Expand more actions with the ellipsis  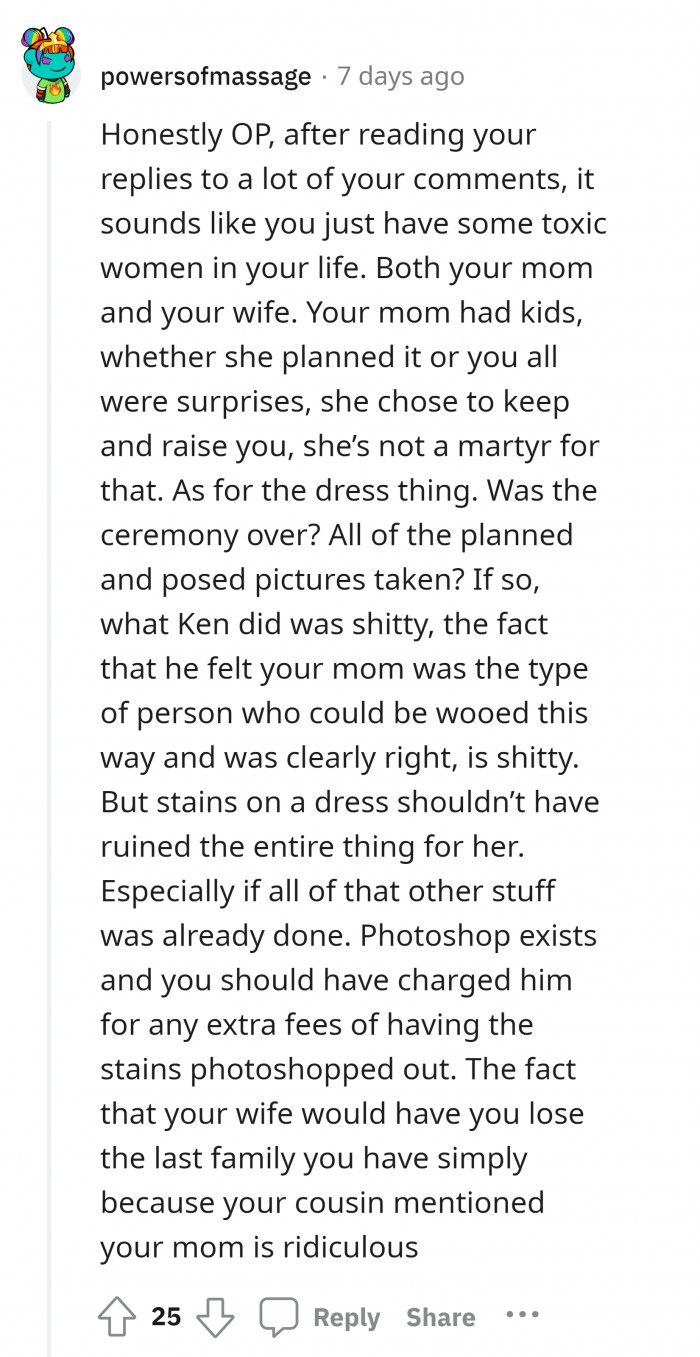coord(524,1317)
